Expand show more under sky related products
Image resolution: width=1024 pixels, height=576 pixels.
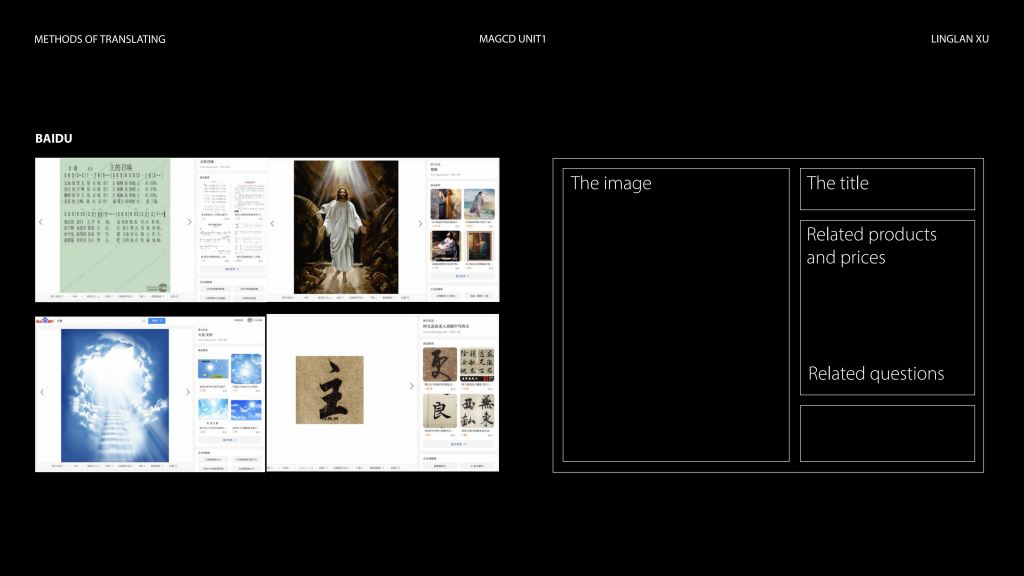tap(229, 440)
